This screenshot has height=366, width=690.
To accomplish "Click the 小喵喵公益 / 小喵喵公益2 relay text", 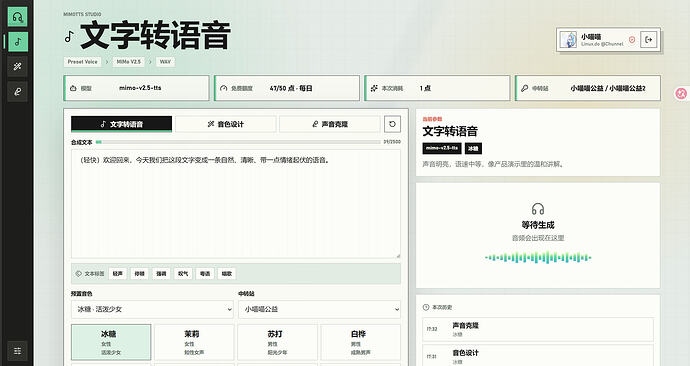I will click(x=608, y=88).
